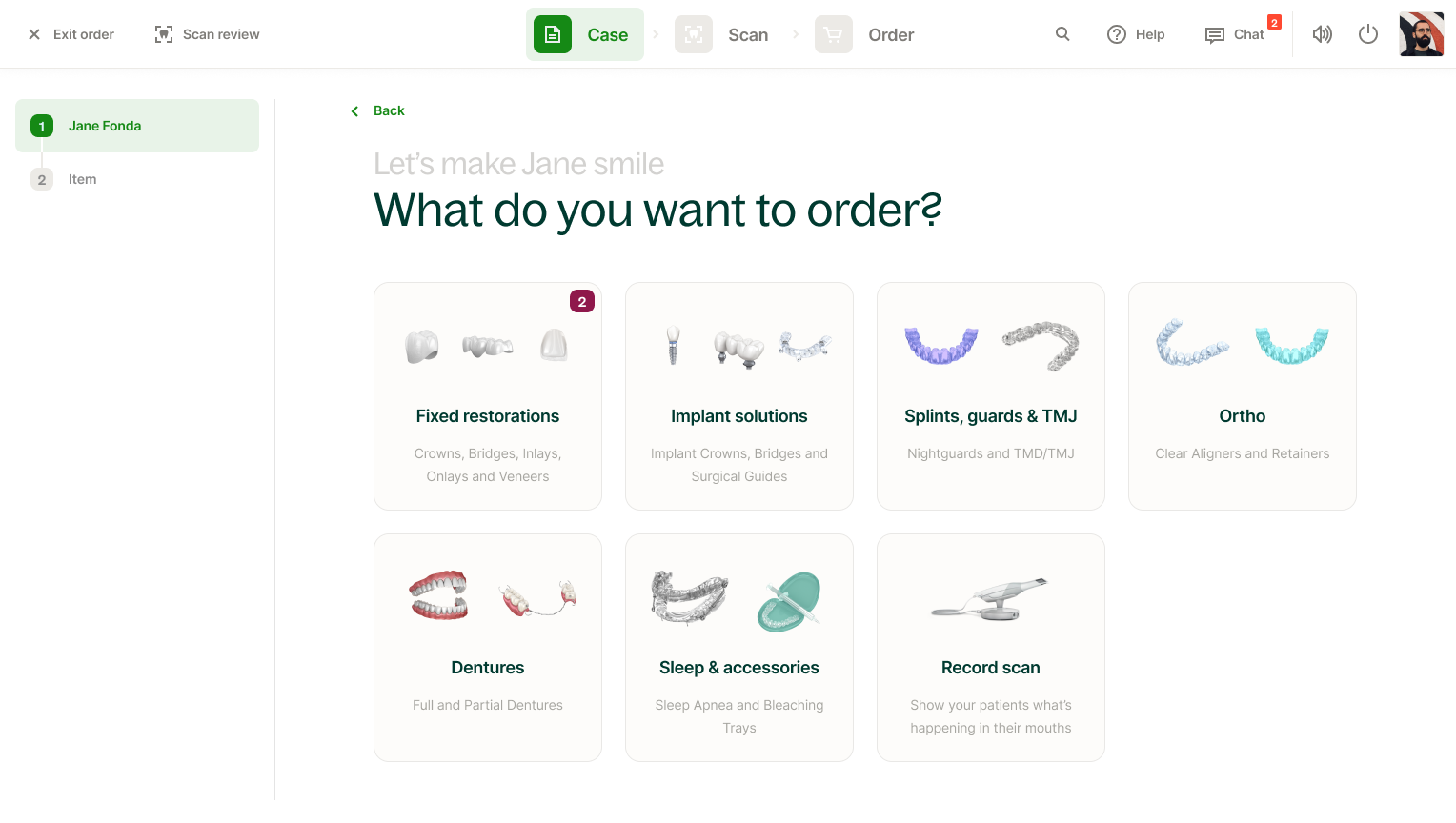1456x823 pixels.
Task: Click the search magnifier icon
Action: 1062,34
